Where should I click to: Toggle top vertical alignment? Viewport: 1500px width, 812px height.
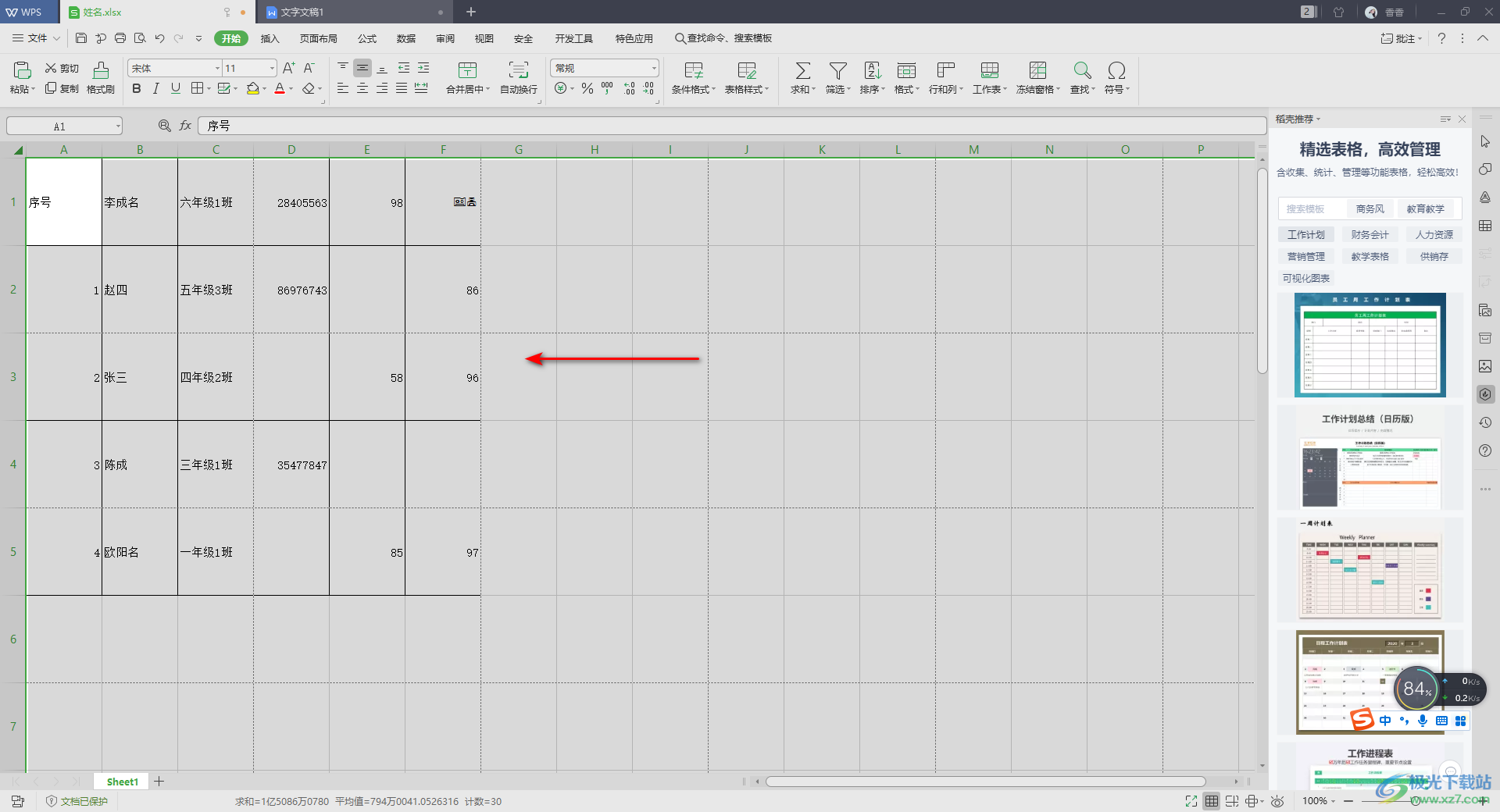[x=343, y=69]
